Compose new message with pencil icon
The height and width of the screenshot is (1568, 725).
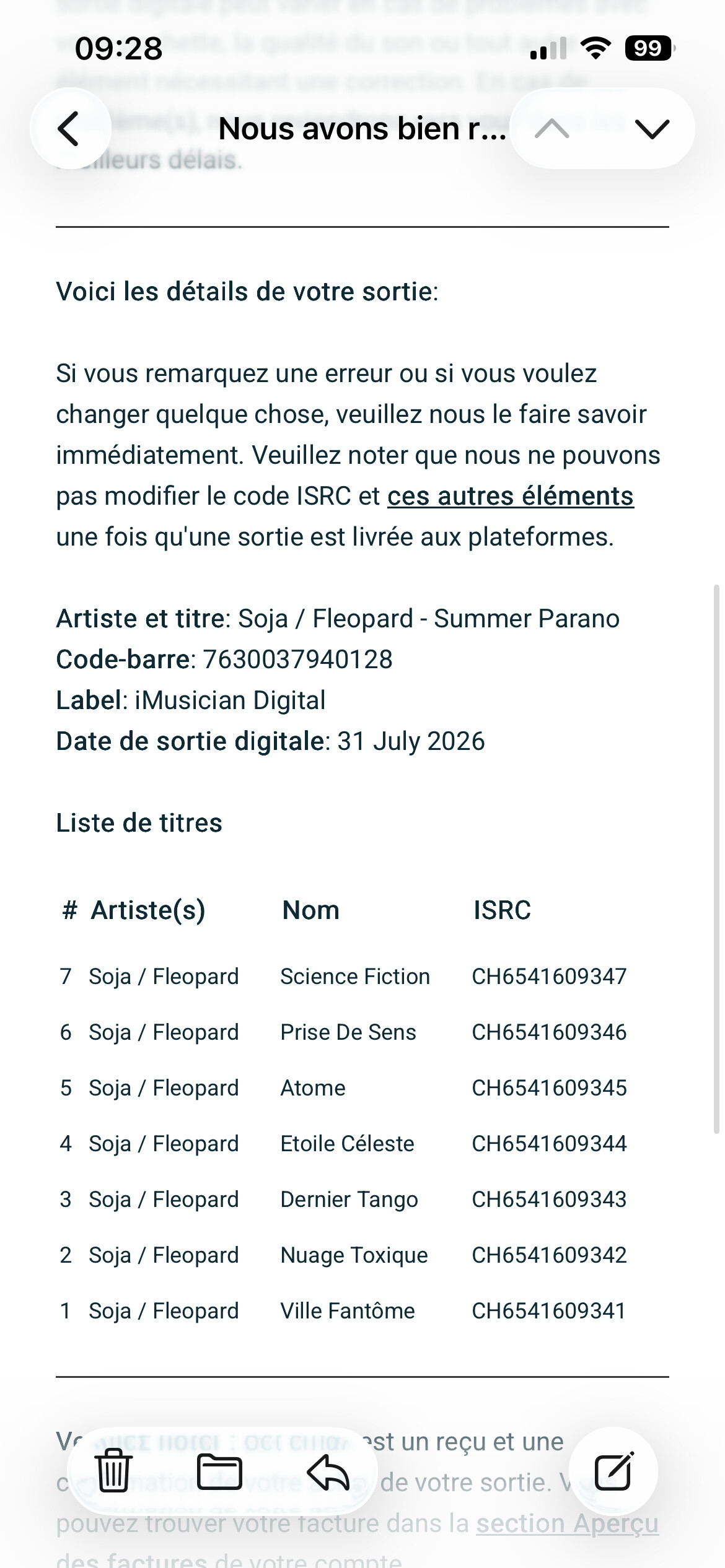coord(613,1471)
